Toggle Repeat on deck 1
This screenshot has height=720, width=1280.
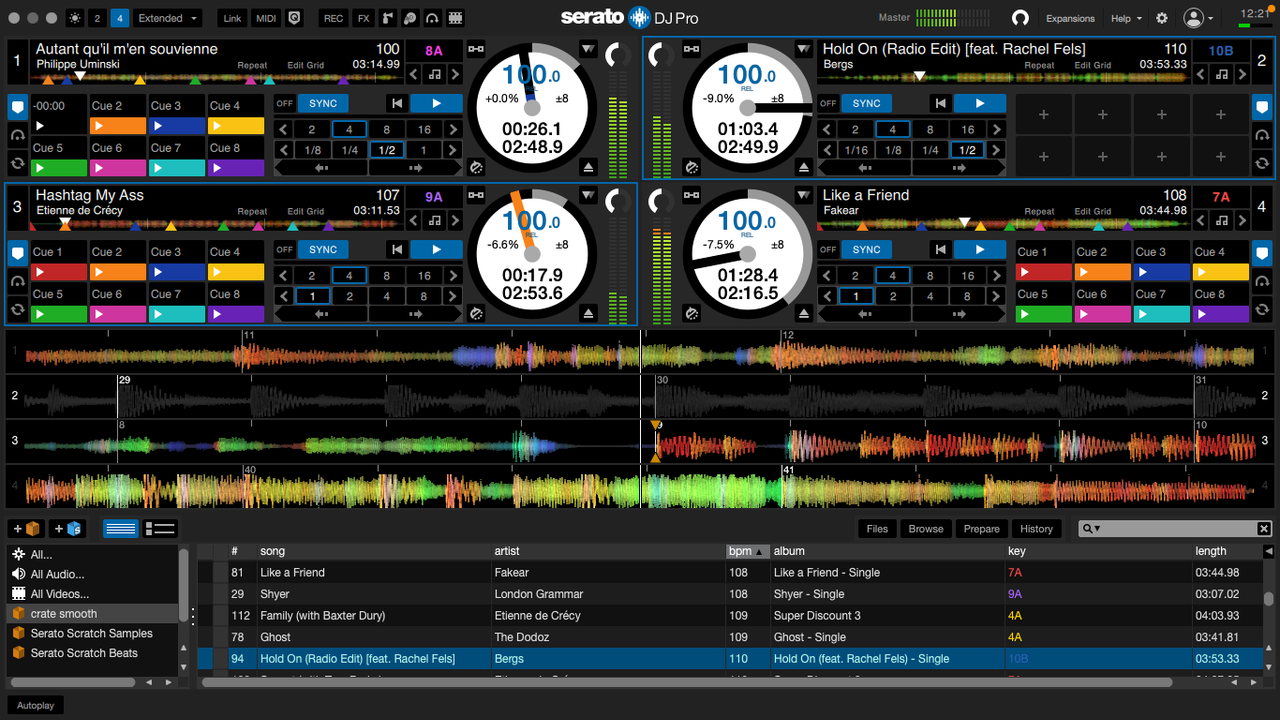click(x=252, y=65)
